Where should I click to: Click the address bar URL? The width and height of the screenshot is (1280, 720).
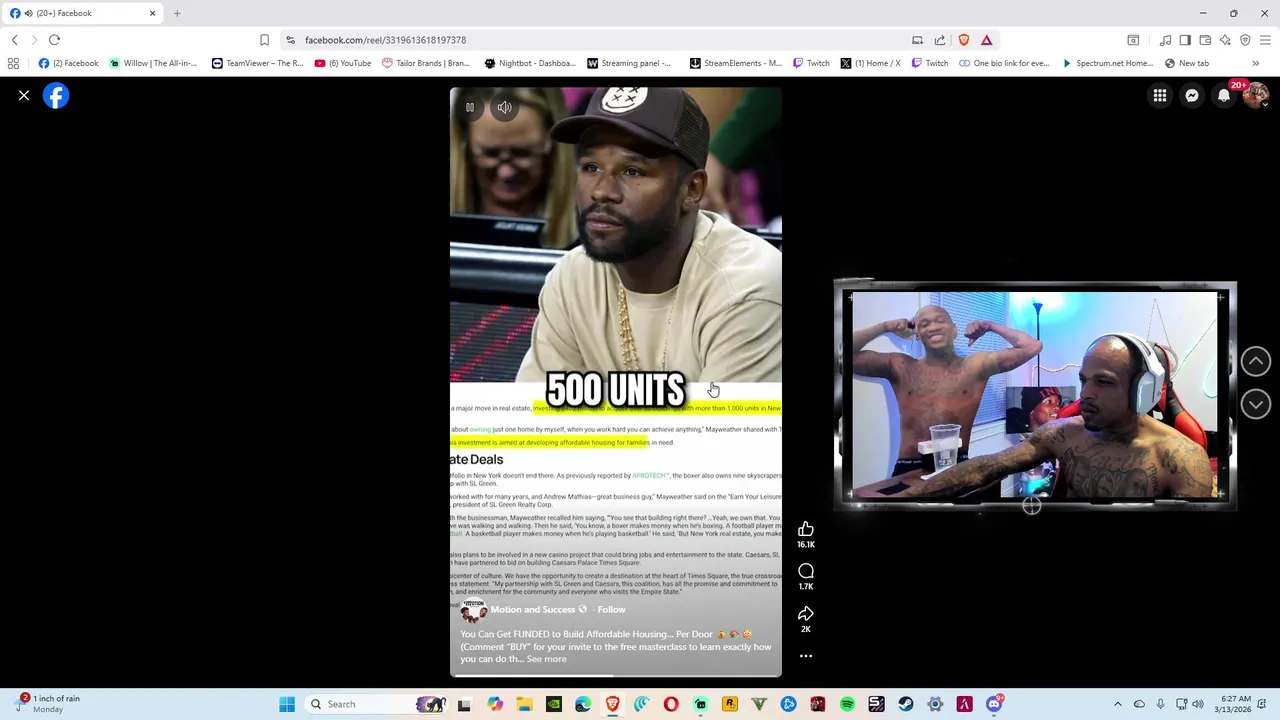click(x=385, y=40)
